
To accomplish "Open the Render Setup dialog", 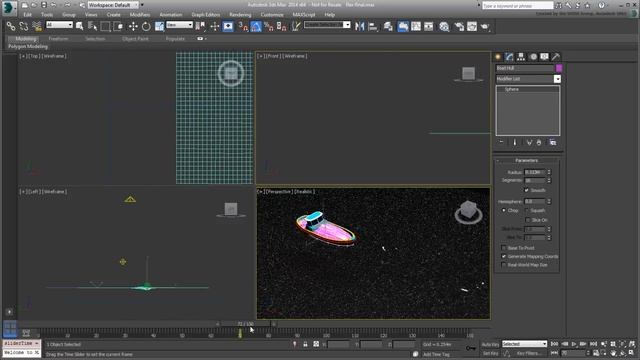I will pyautogui.click(x=459, y=27).
